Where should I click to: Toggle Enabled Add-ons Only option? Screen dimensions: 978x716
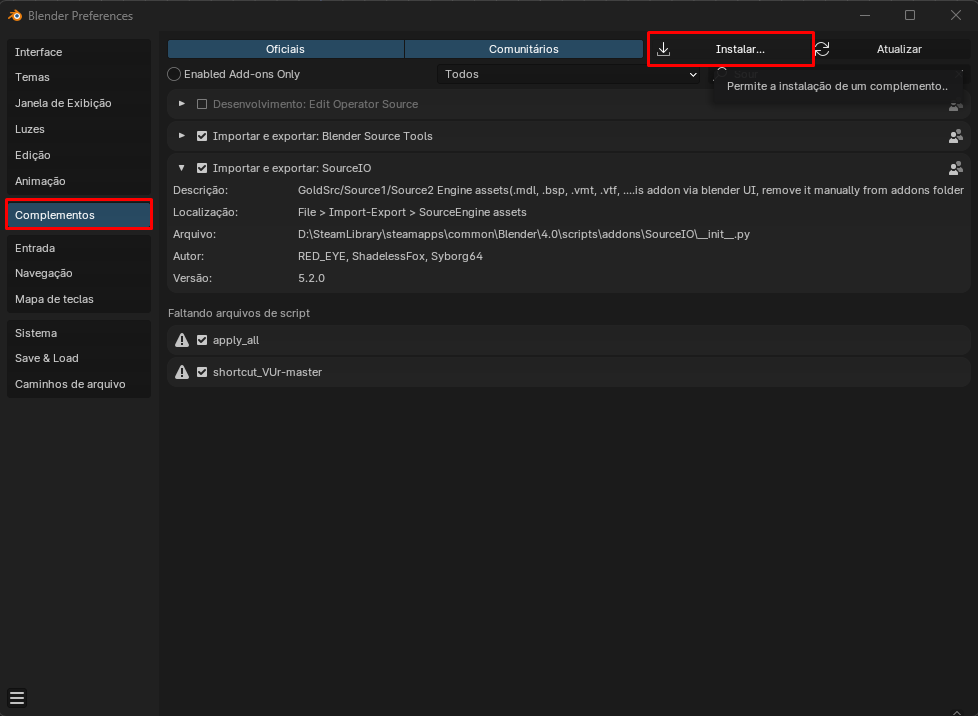click(174, 74)
